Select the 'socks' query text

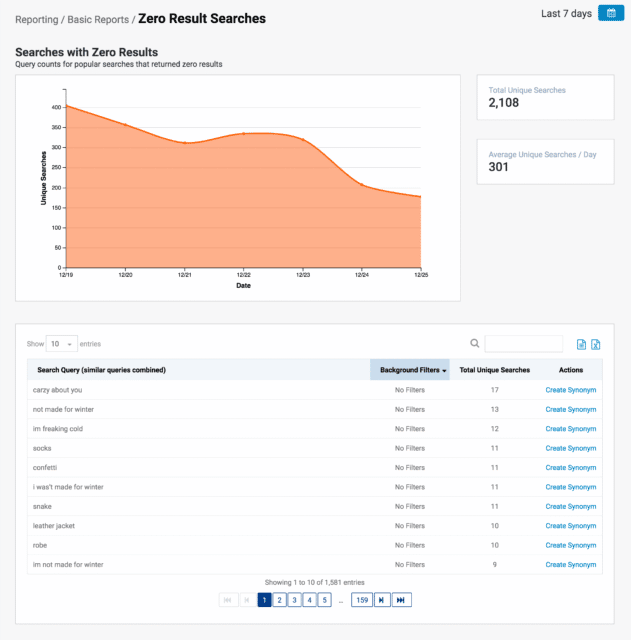click(x=42, y=448)
